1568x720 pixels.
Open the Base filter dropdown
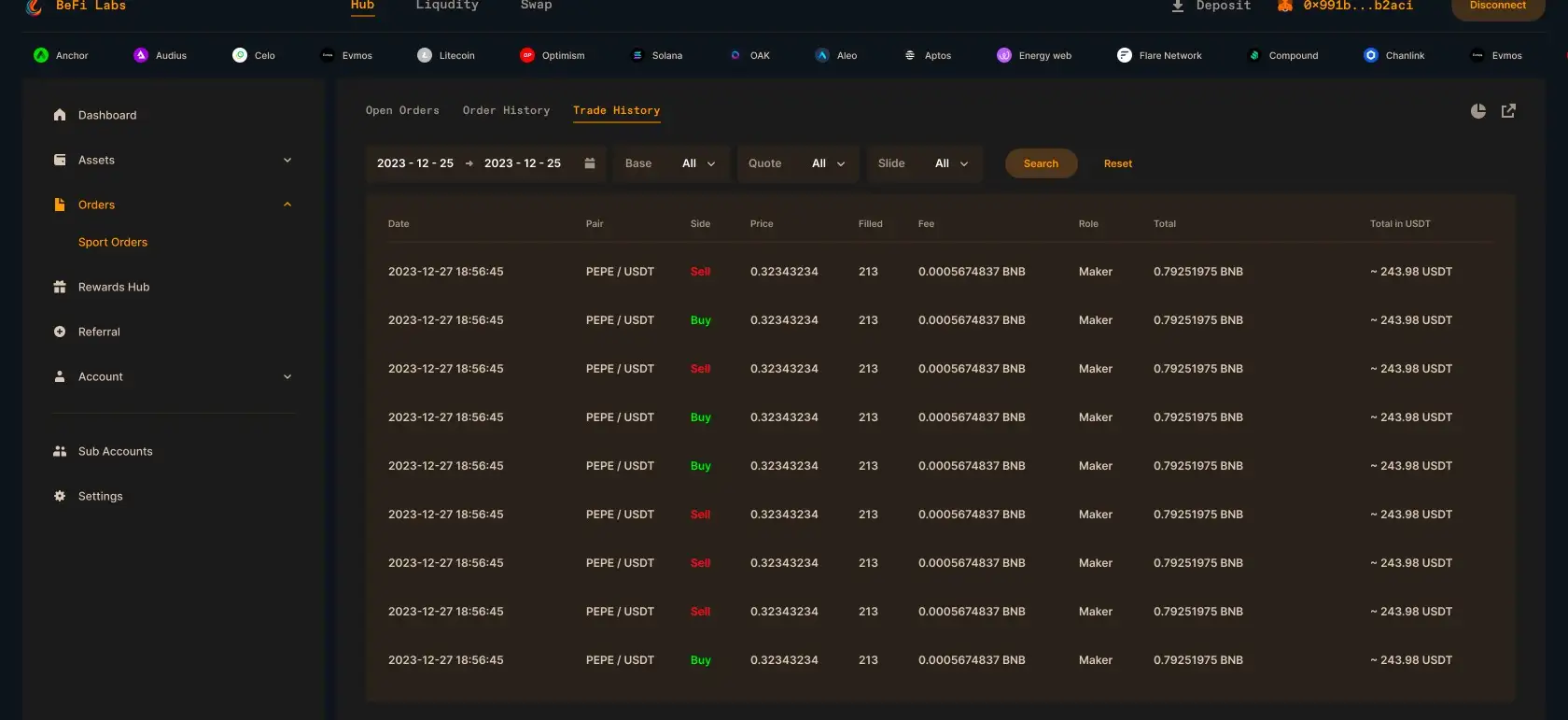(671, 163)
